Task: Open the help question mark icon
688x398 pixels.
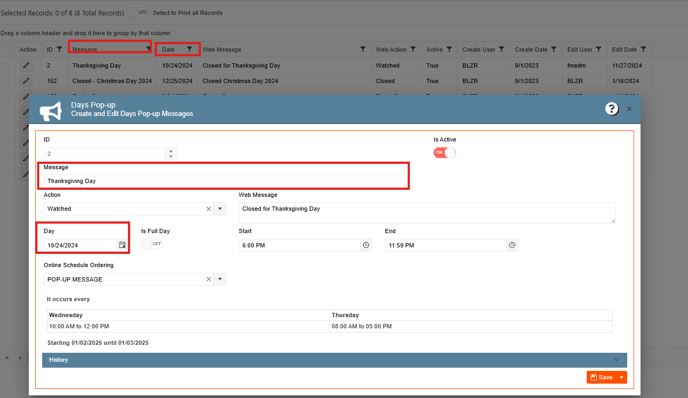Action: [x=611, y=109]
